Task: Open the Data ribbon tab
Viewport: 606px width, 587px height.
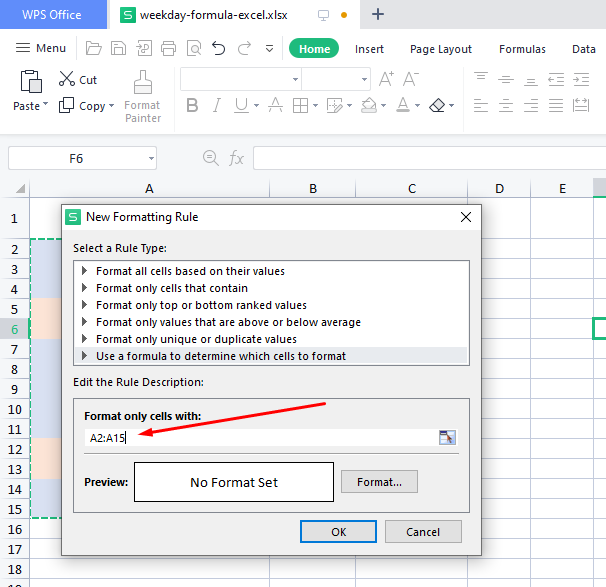Action: (584, 49)
